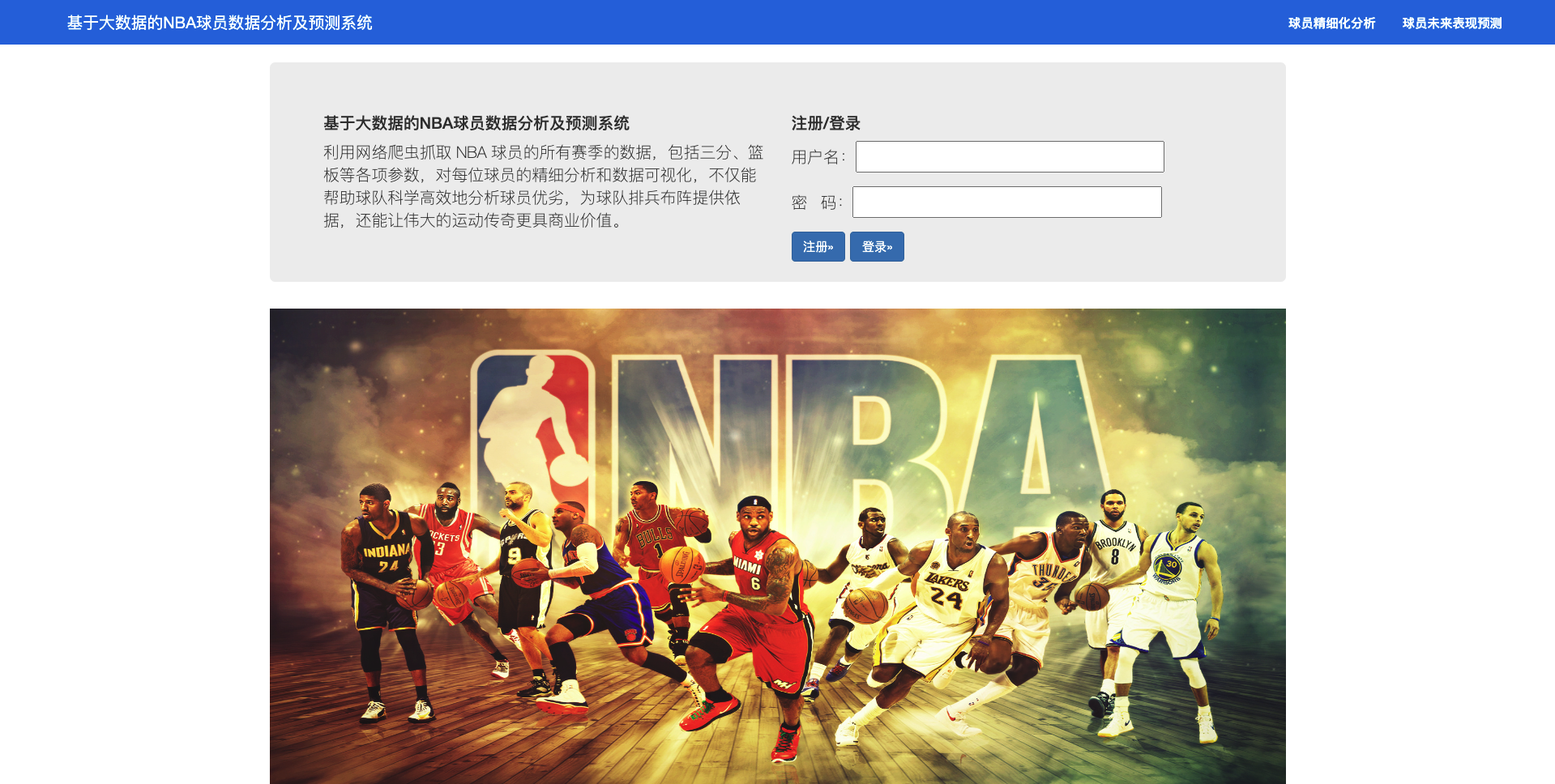Click the paragraph starting with 利用网络爬虫抓取
This screenshot has width=1555, height=784.
point(543,186)
